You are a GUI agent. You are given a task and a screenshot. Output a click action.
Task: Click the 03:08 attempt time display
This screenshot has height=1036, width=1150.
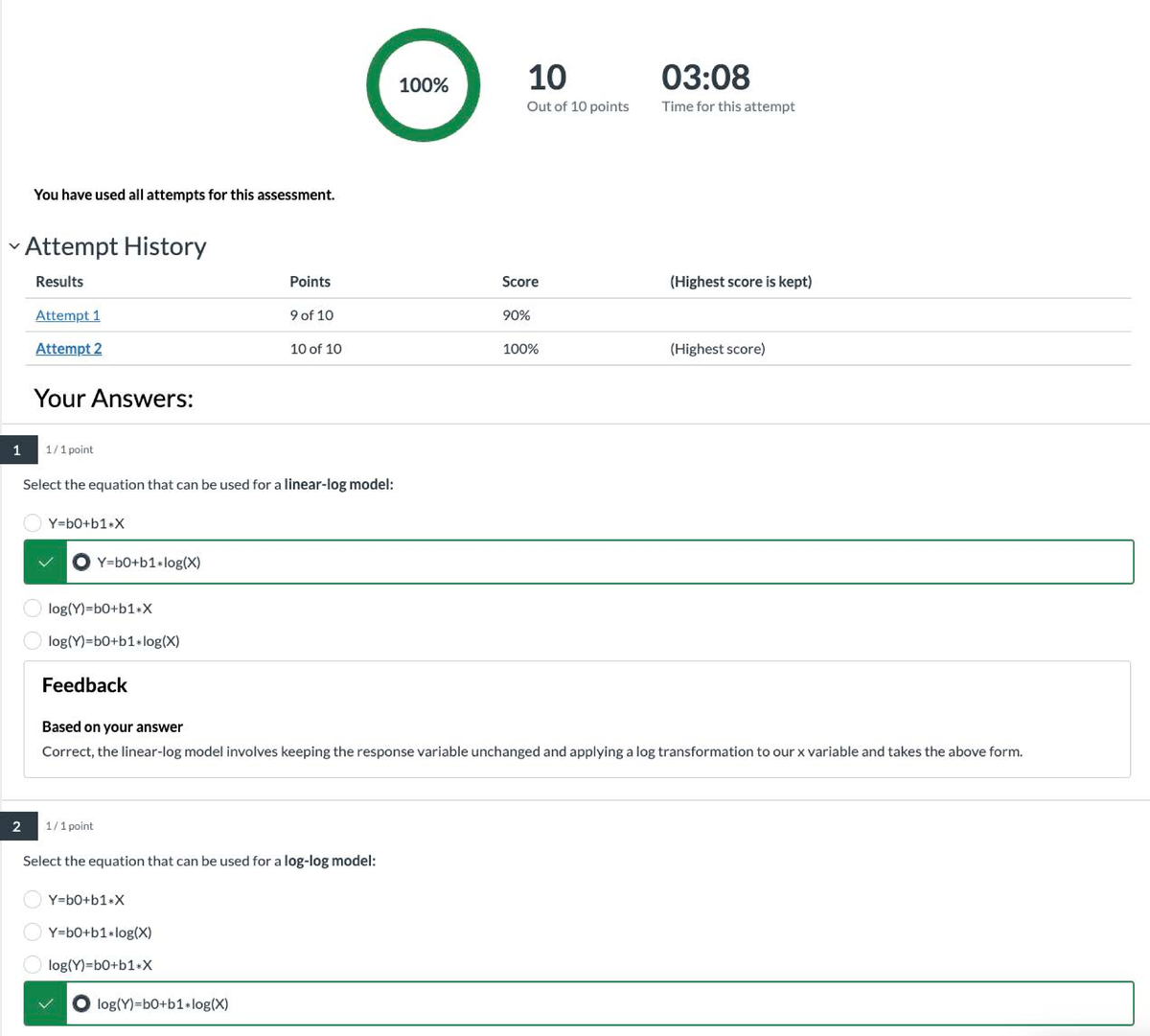tap(705, 78)
